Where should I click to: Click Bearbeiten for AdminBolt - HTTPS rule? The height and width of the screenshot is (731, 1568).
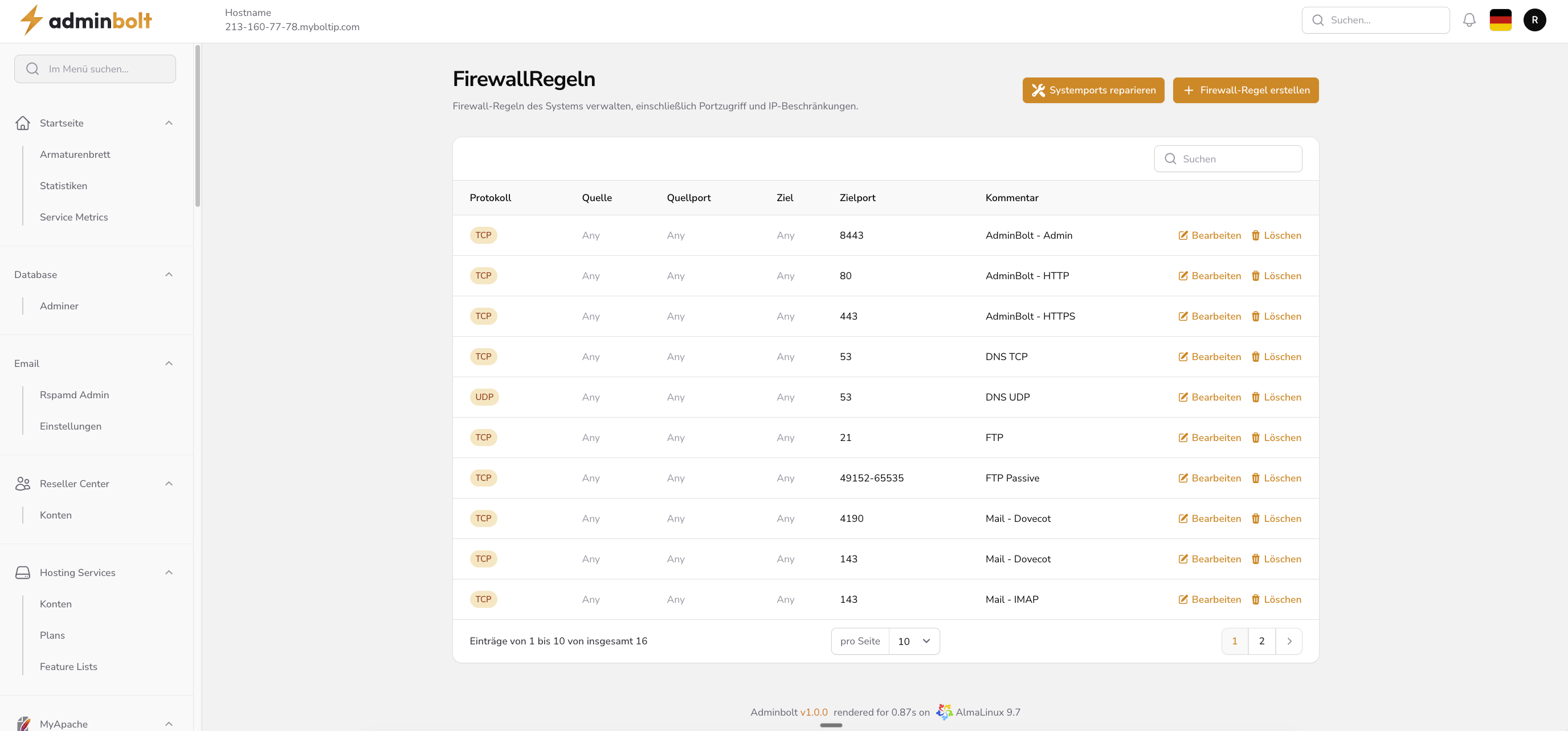click(1209, 317)
